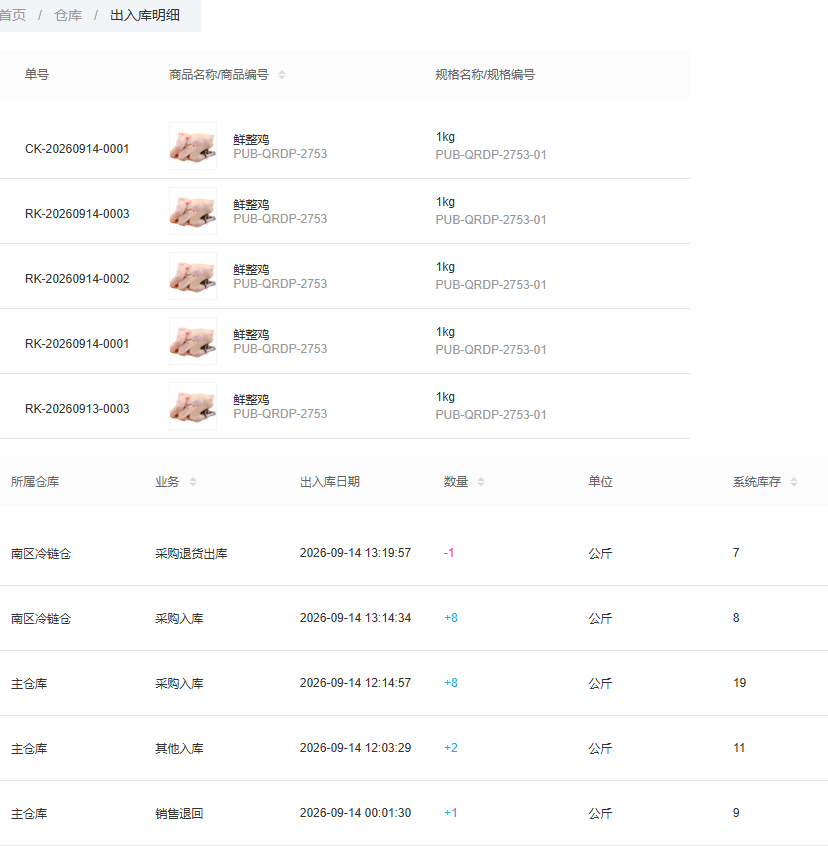Click the 单位 column header

(600, 482)
